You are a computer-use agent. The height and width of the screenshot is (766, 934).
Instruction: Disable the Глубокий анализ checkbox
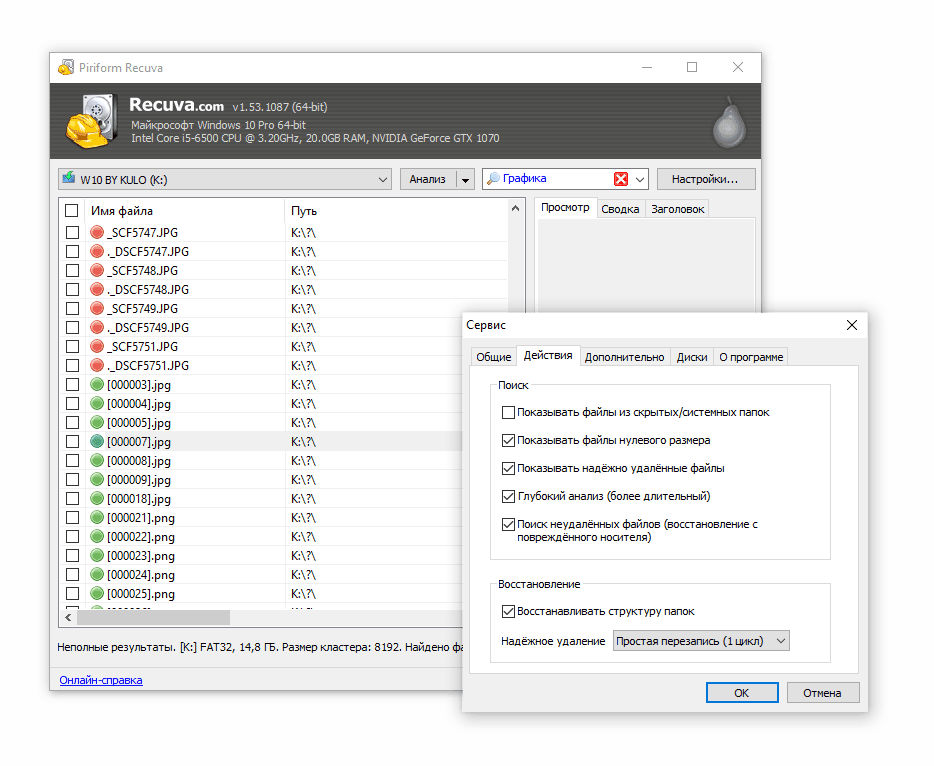coord(508,496)
